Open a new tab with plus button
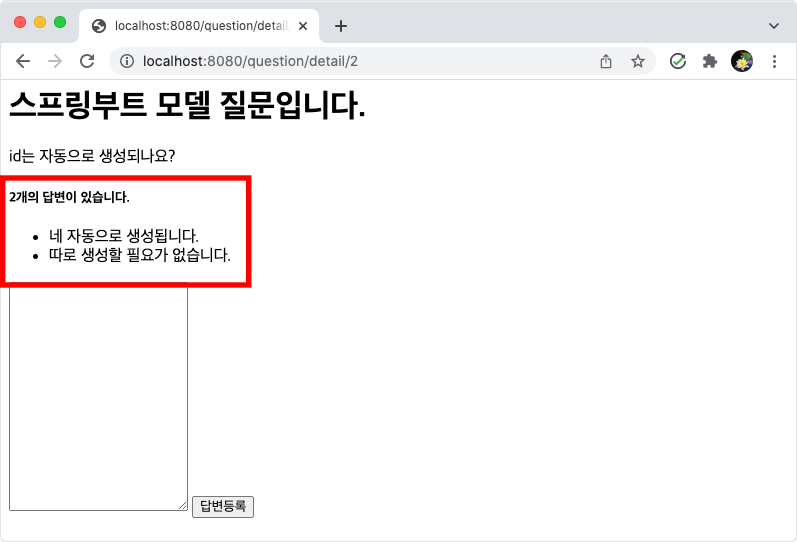The width and height of the screenshot is (797, 542). (x=341, y=26)
